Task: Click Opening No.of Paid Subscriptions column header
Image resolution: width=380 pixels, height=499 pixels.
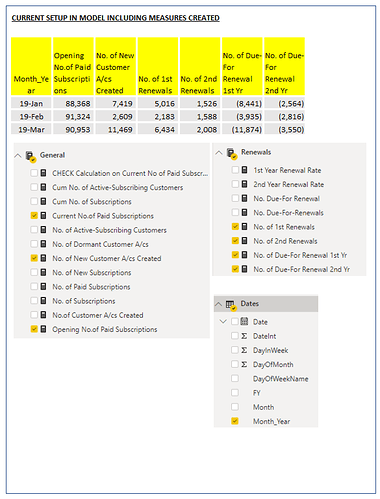Action: click(x=73, y=66)
